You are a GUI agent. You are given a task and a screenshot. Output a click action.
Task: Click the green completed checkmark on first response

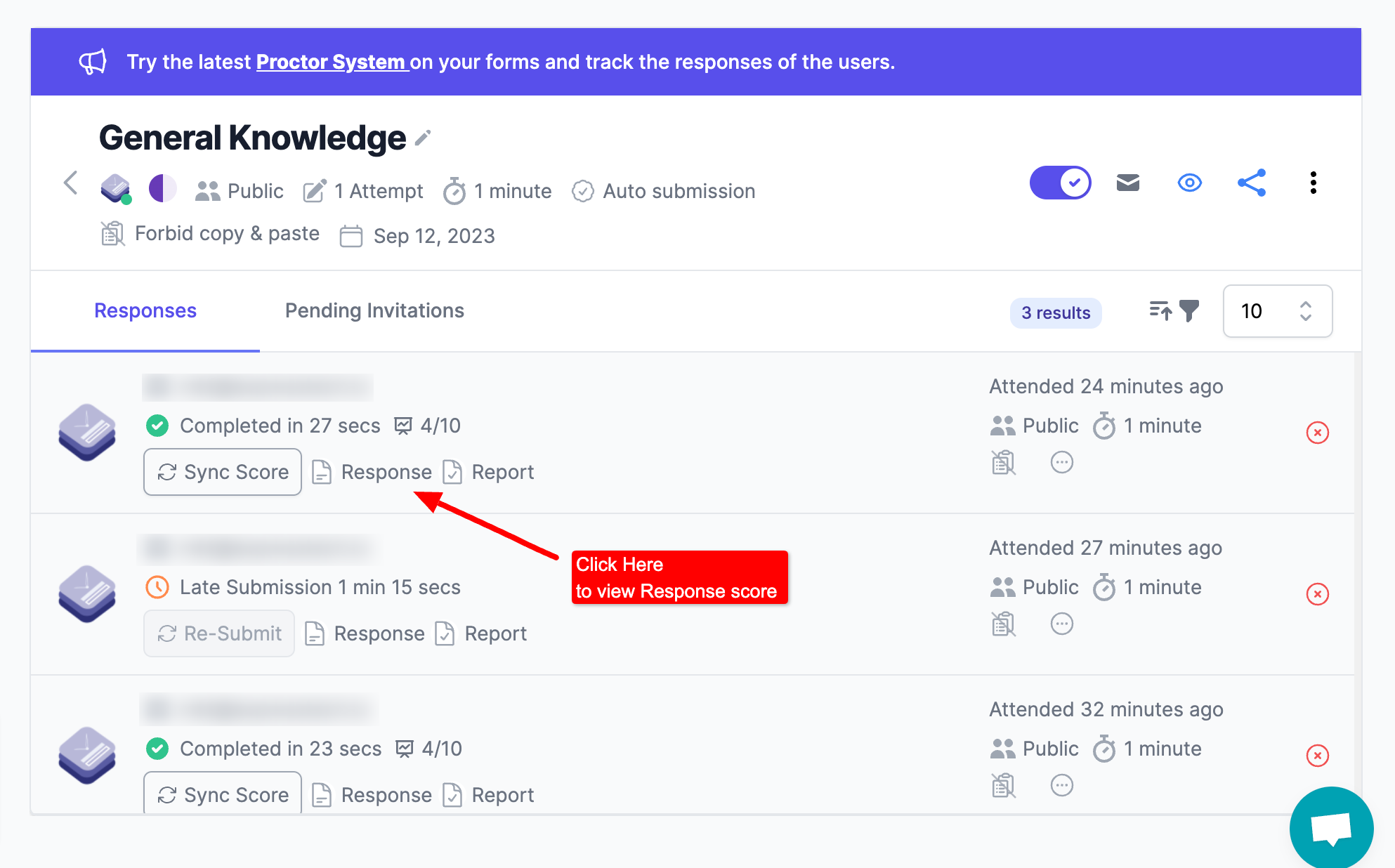coord(157,426)
